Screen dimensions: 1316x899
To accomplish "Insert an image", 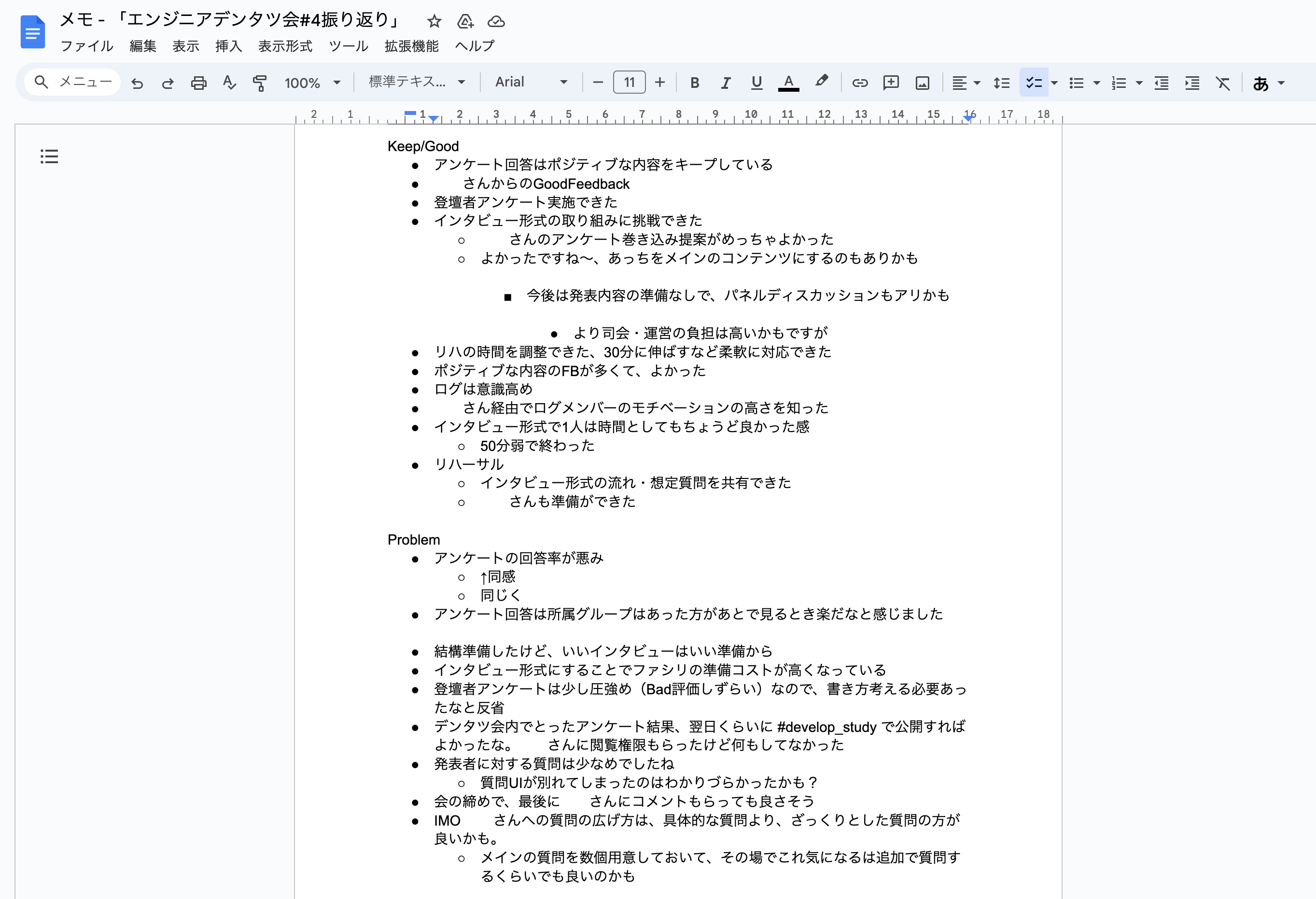I will pyautogui.click(x=923, y=82).
